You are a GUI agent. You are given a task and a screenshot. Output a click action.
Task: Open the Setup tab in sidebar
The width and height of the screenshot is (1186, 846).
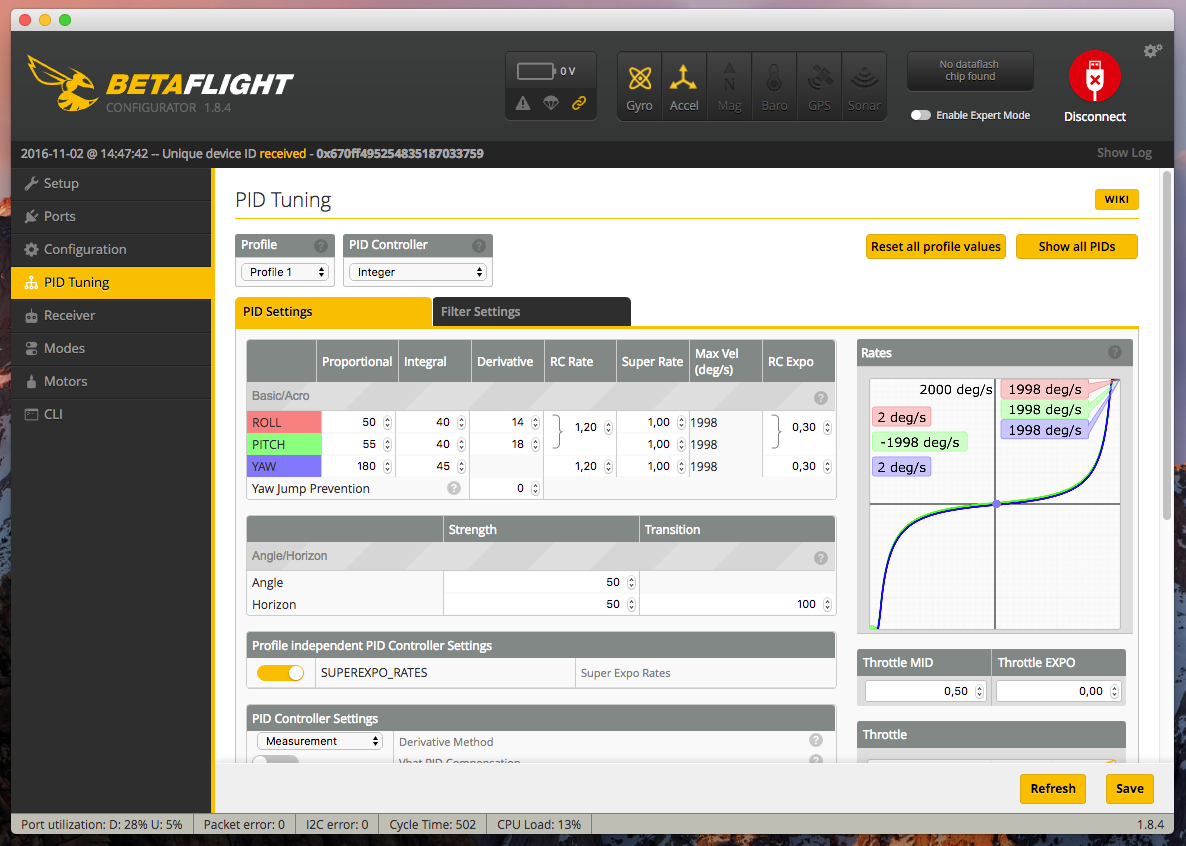tap(111, 183)
